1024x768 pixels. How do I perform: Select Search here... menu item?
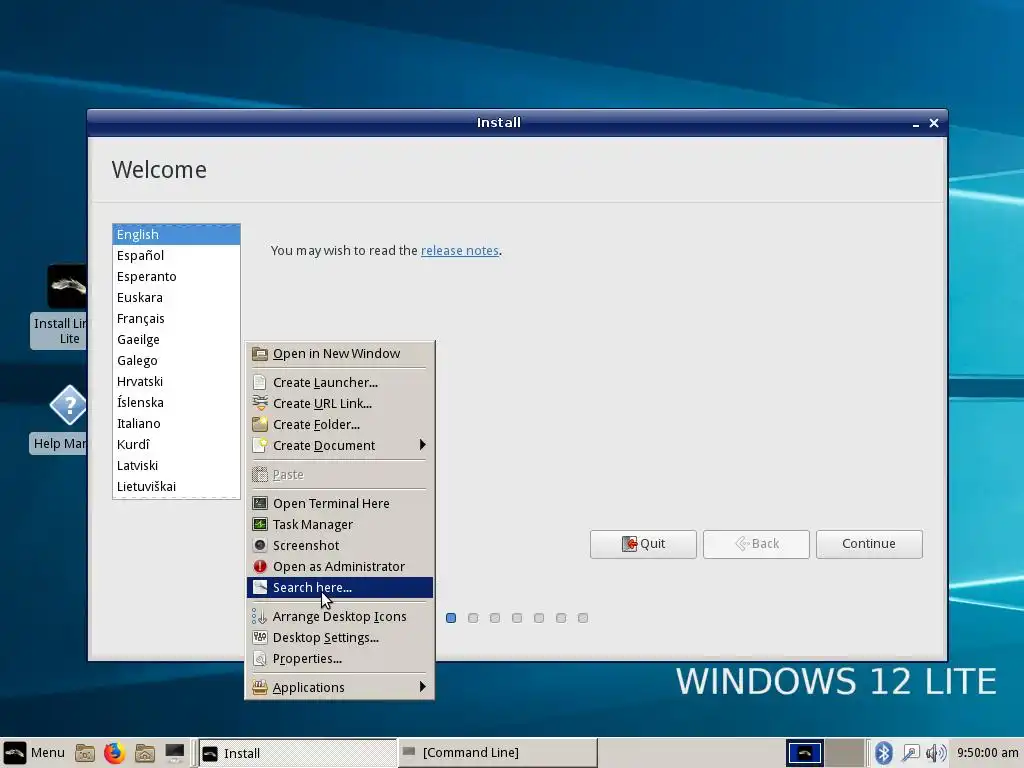click(x=340, y=587)
